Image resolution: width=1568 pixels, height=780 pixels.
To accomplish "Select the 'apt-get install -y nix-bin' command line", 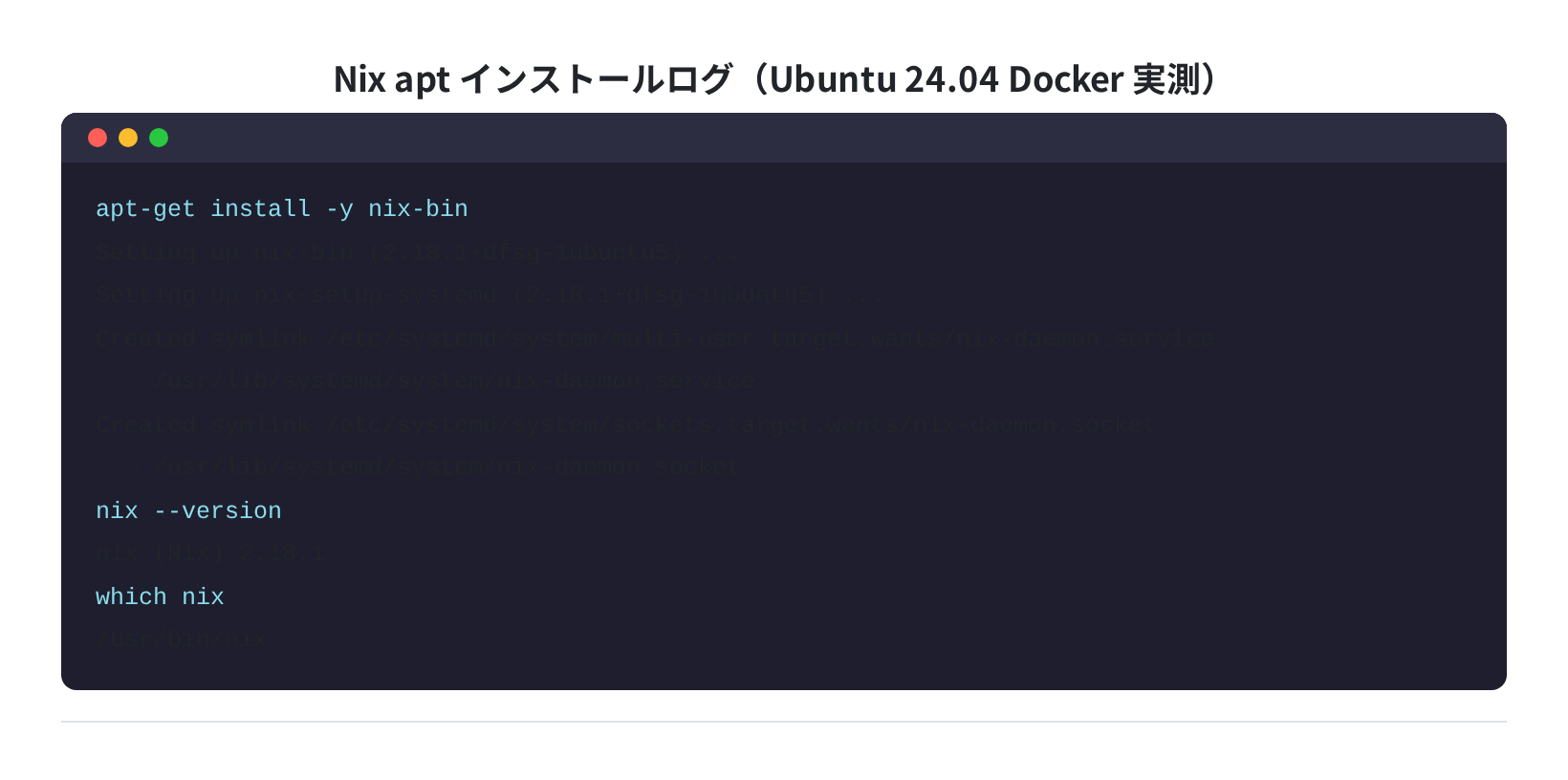I will [x=282, y=208].
